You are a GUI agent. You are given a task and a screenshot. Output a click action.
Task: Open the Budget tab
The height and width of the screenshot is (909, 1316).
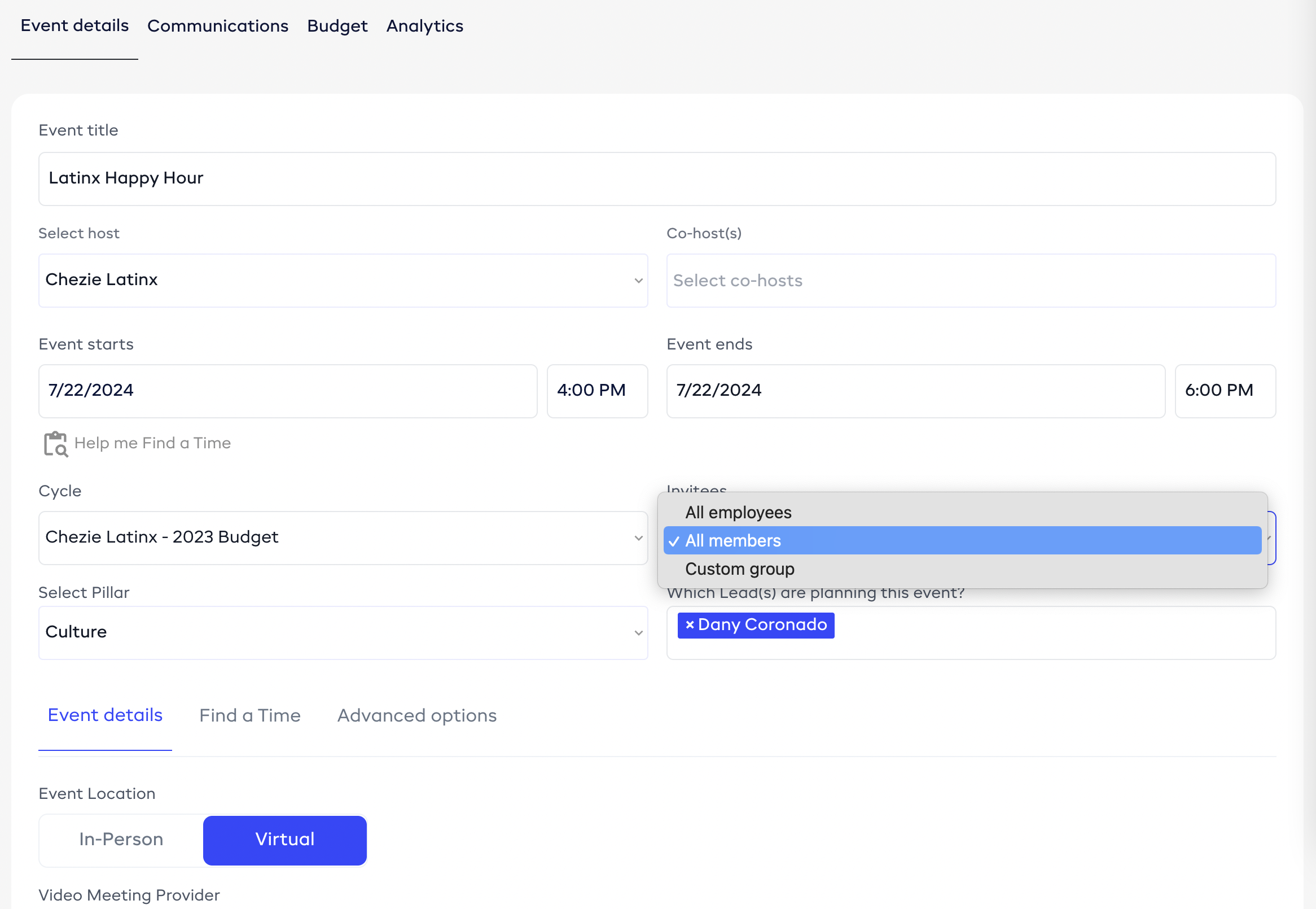pos(337,26)
